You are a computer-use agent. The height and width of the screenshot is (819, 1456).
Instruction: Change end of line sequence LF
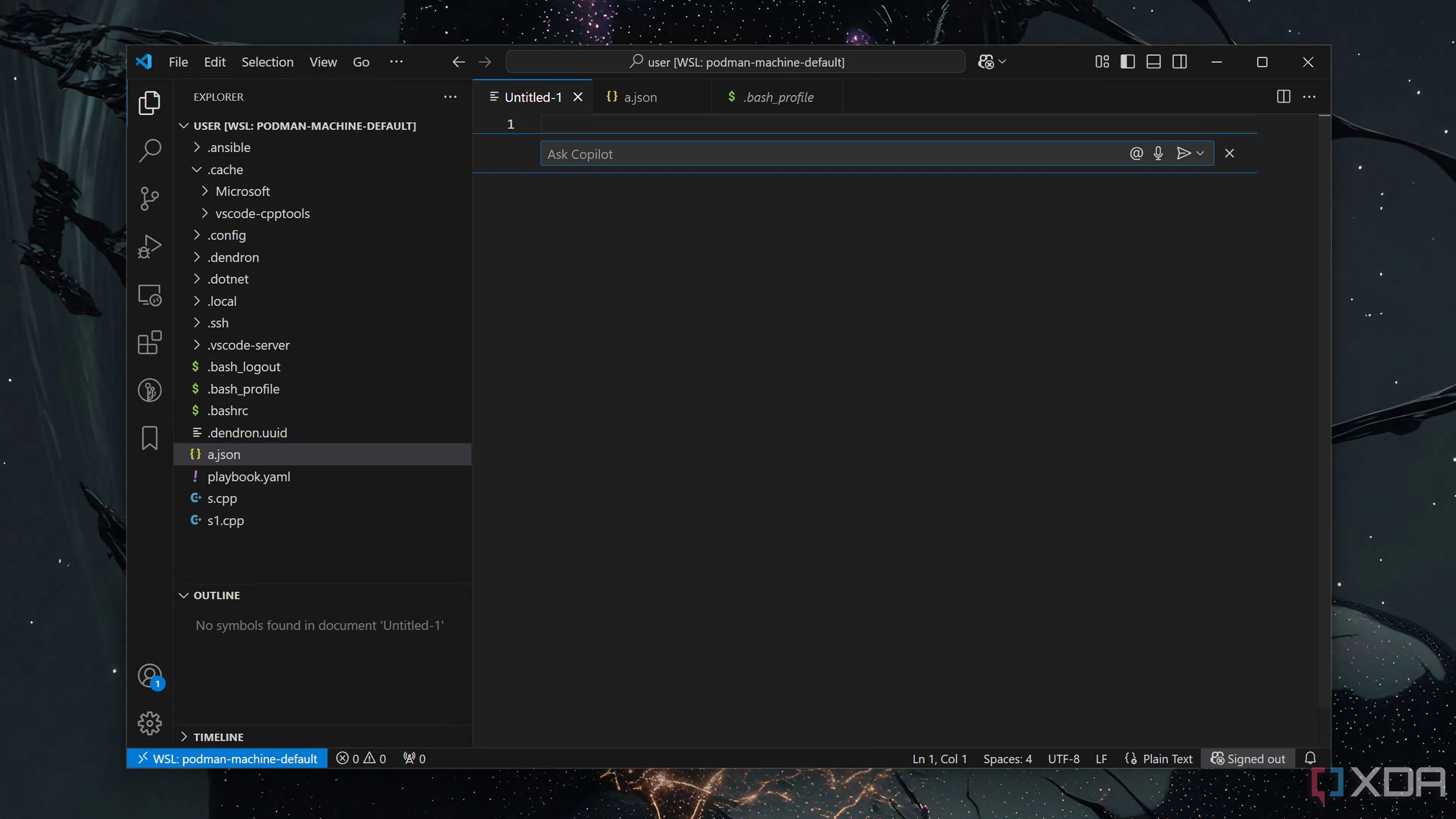tap(1101, 758)
